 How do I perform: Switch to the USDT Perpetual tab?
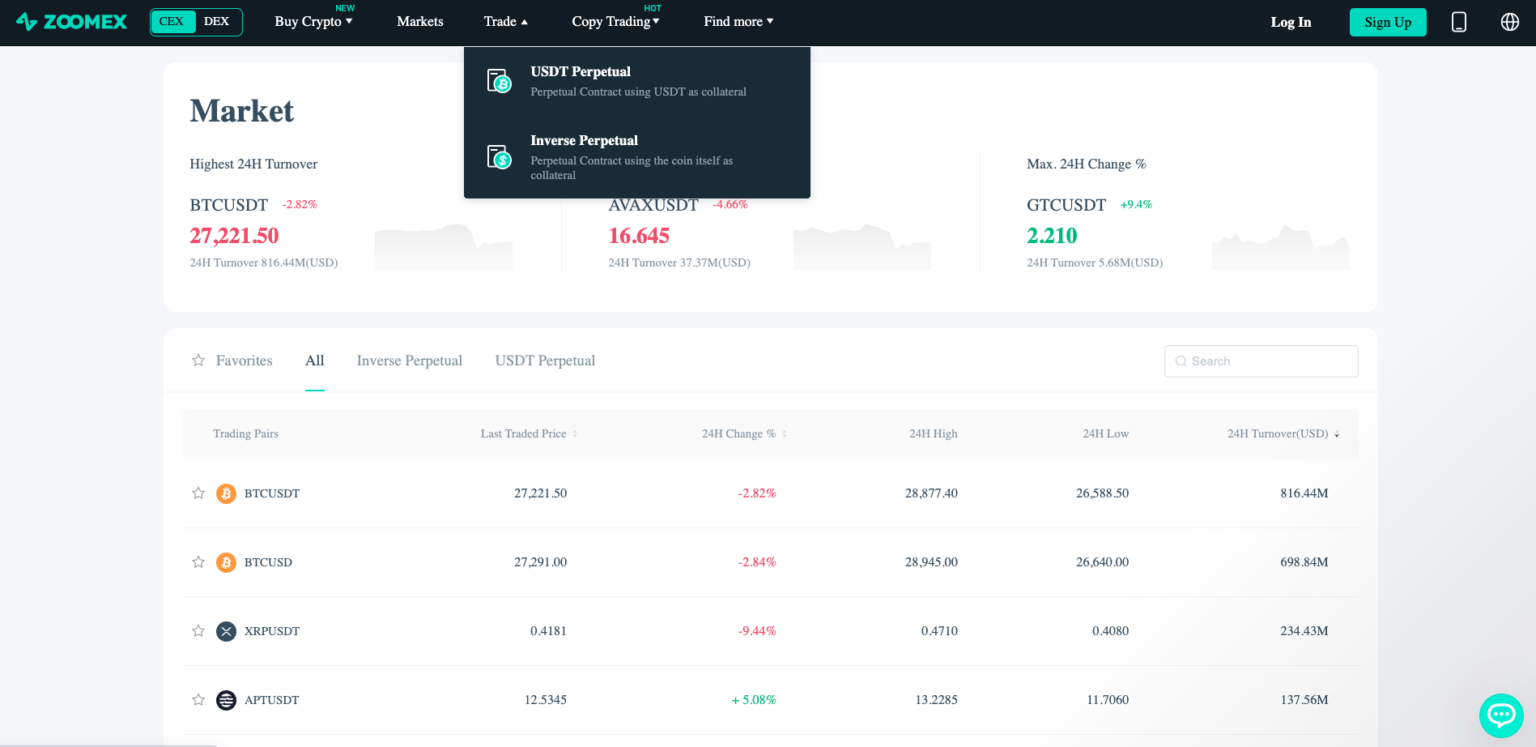(545, 360)
